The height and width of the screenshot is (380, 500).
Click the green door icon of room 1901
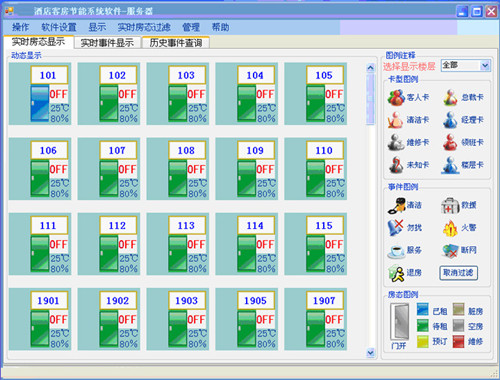(39, 329)
